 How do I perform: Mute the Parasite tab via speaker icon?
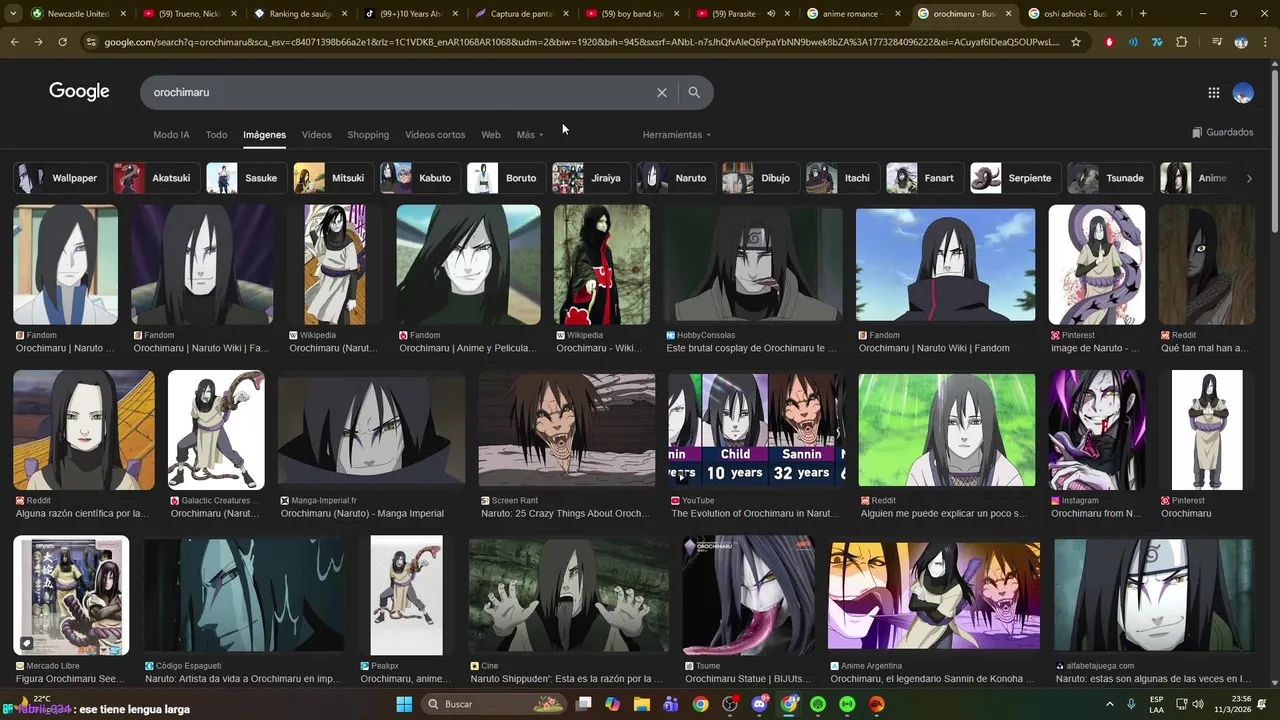[771, 14]
